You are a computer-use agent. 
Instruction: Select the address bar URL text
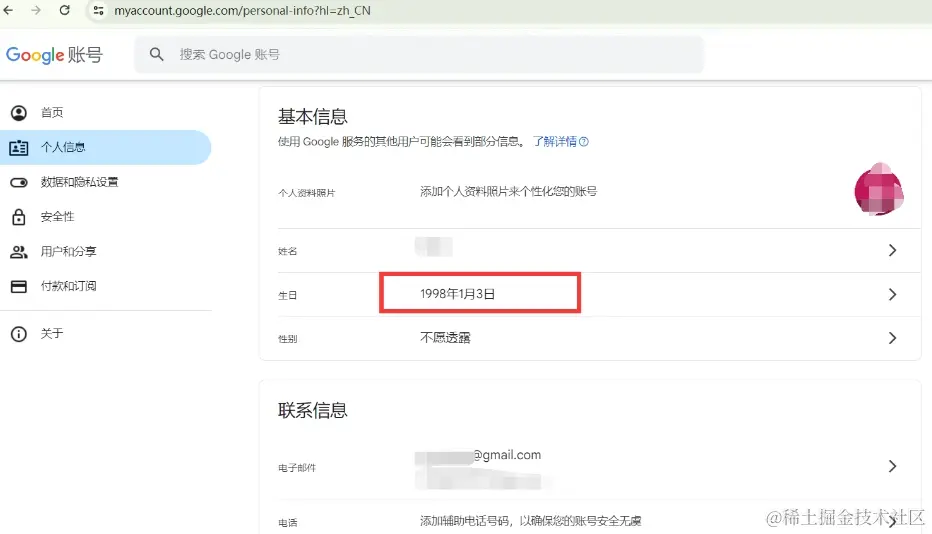pyautogui.click(x=243, y=11)
